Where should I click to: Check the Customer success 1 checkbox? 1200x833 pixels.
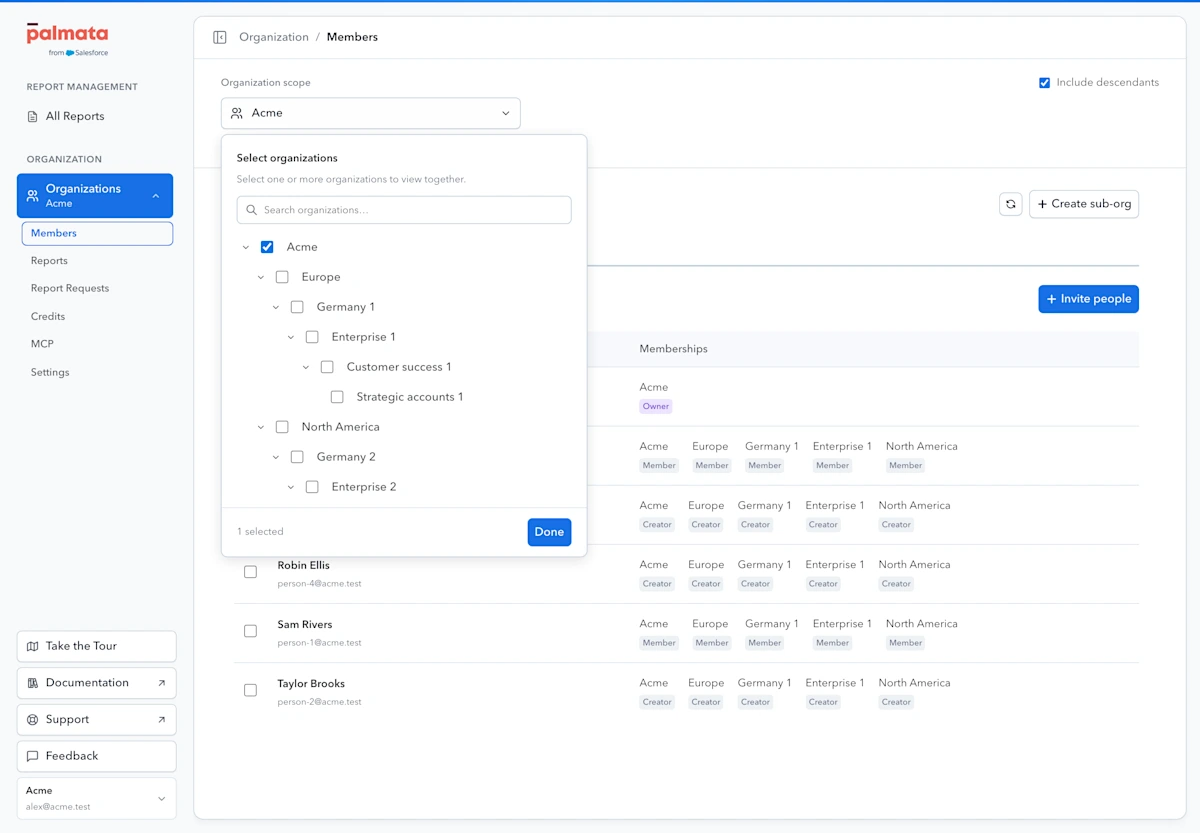327,367
